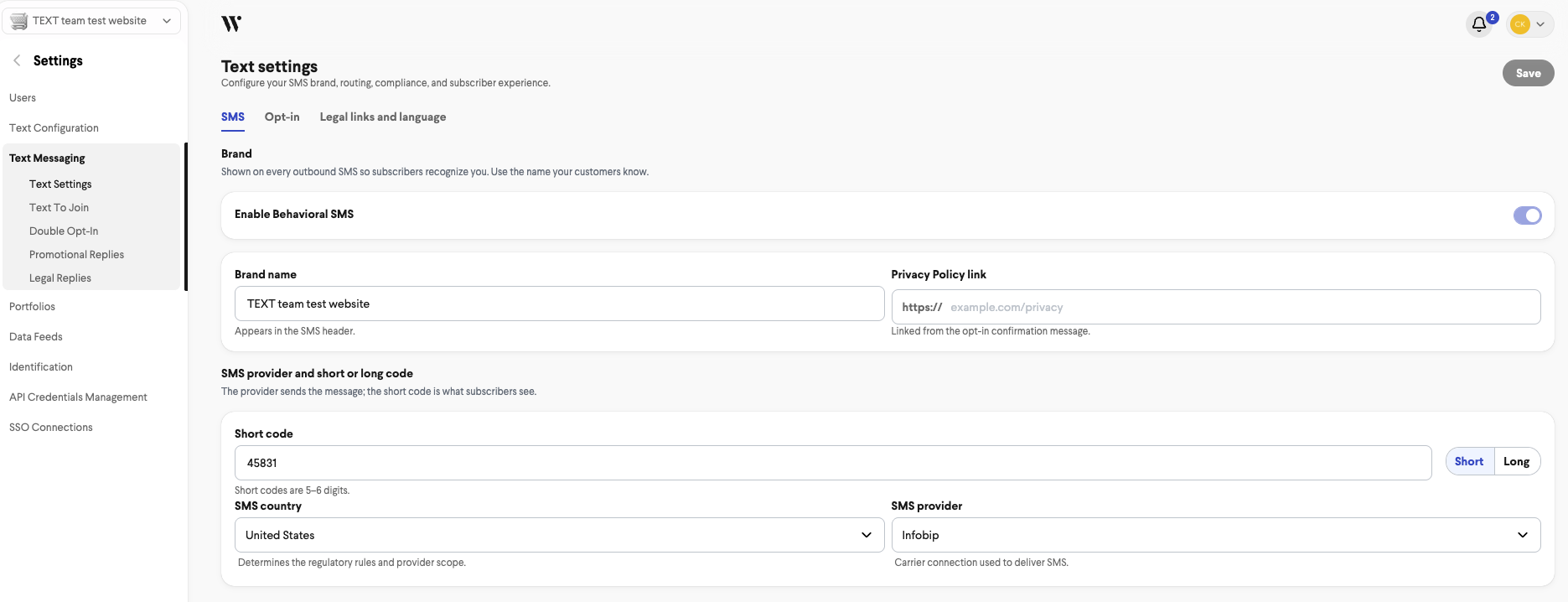Select Text Messaging section
1568x602 pixels.
click(47, 158)
